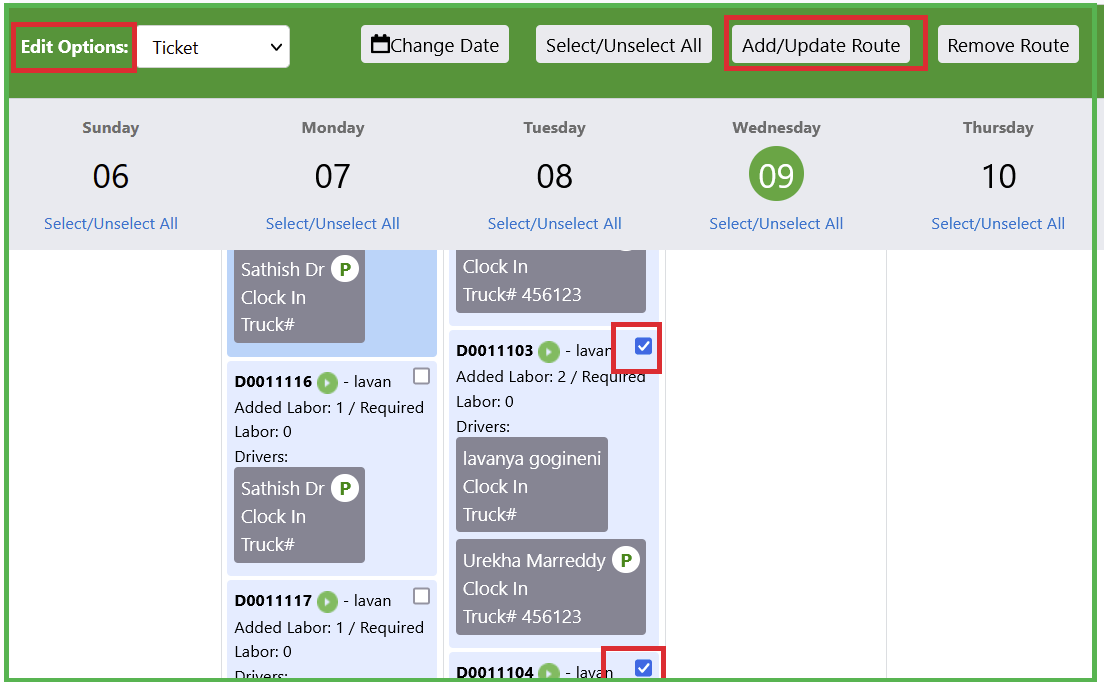Viewport: 1104px width, 682px height.
Task: Click the Add/Update Route button
Action: 821,45
